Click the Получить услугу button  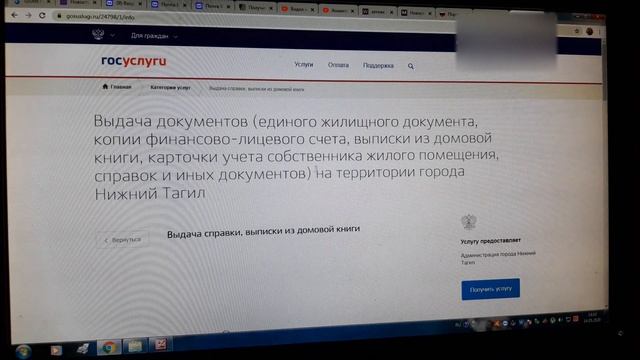491,289
